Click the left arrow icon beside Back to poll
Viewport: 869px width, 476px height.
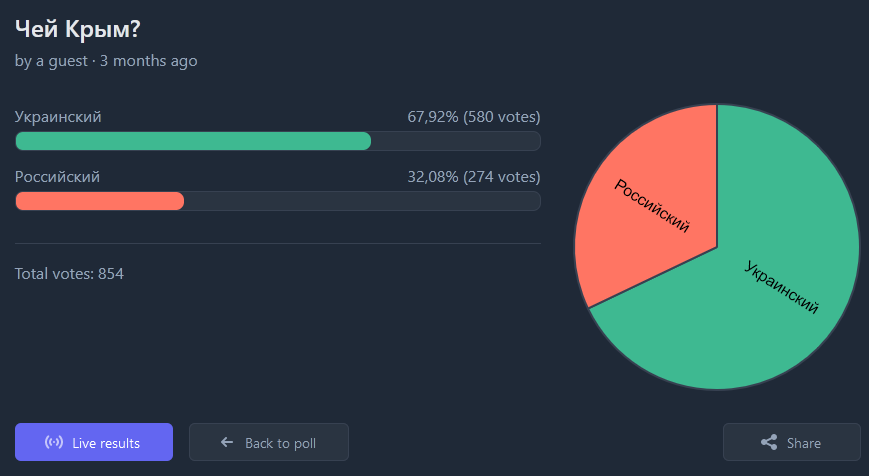tap(227, 442)
